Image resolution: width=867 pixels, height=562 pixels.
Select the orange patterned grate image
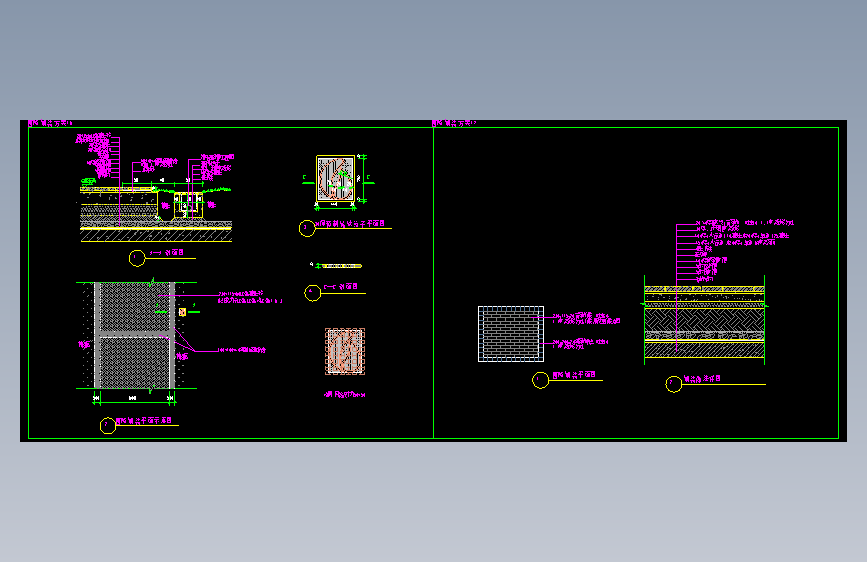point(345,352)
